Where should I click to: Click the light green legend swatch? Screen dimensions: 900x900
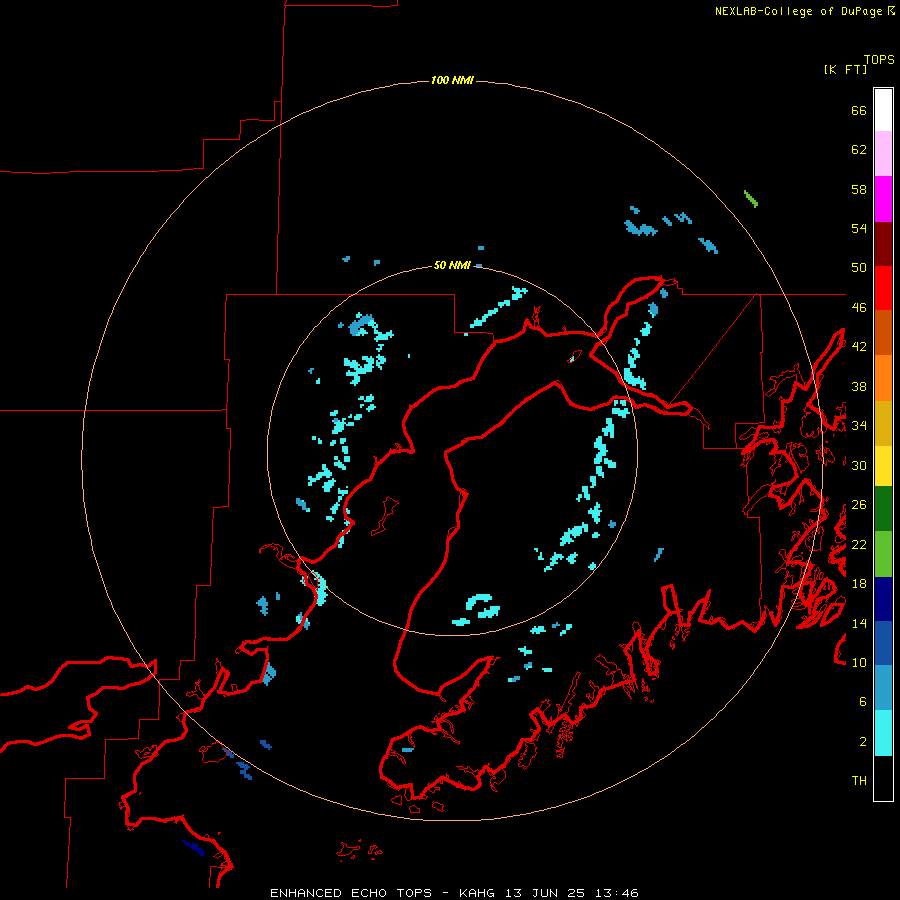click(x=883, y=554)
